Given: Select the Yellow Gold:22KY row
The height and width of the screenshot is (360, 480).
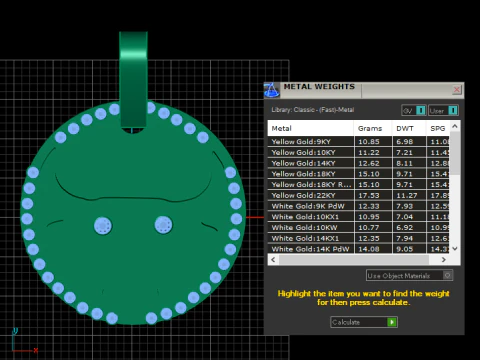Looking at the screenshot, I should [358, 195].
